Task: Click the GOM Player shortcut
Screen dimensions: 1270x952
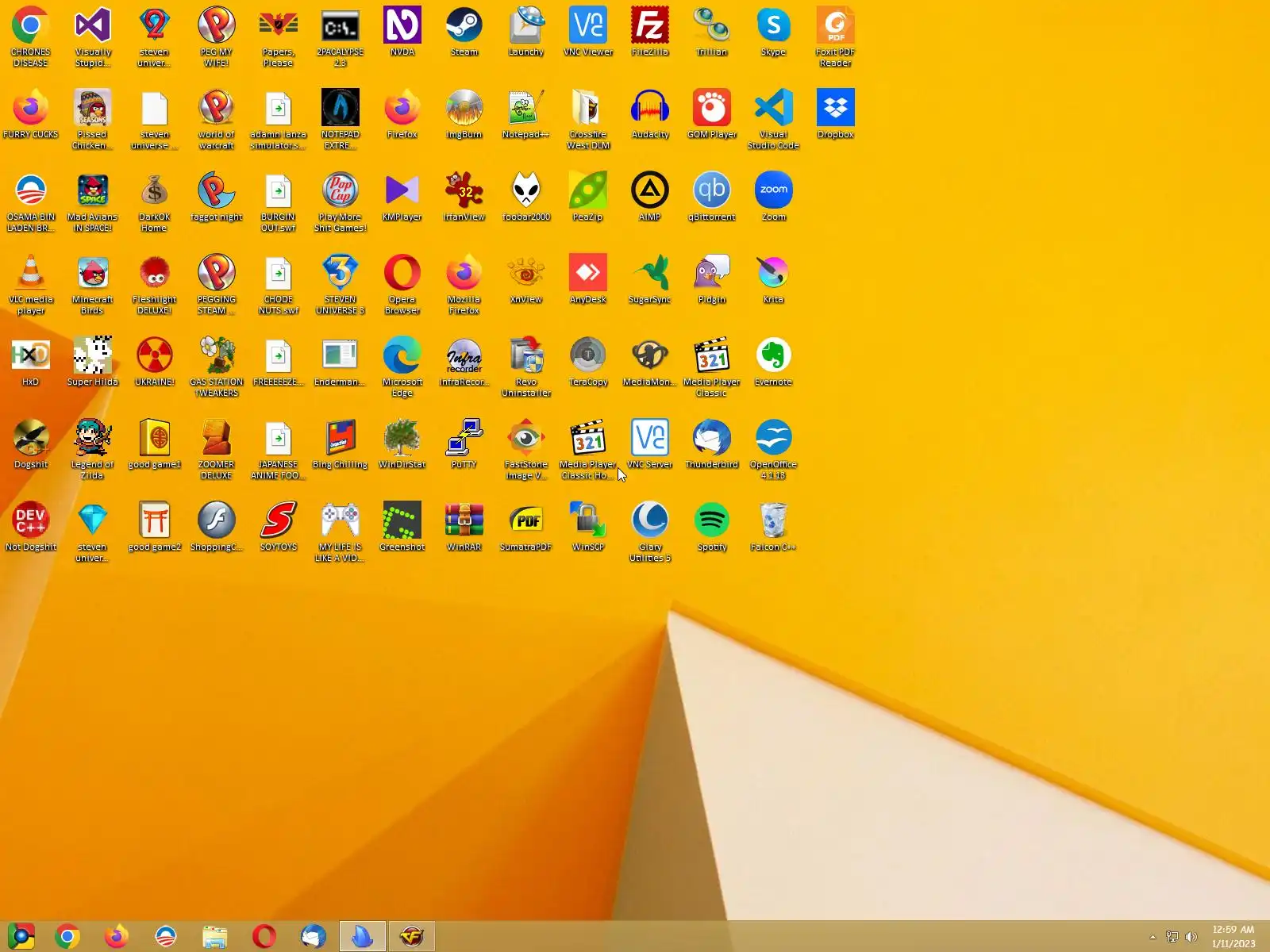Action: point(712,115)
